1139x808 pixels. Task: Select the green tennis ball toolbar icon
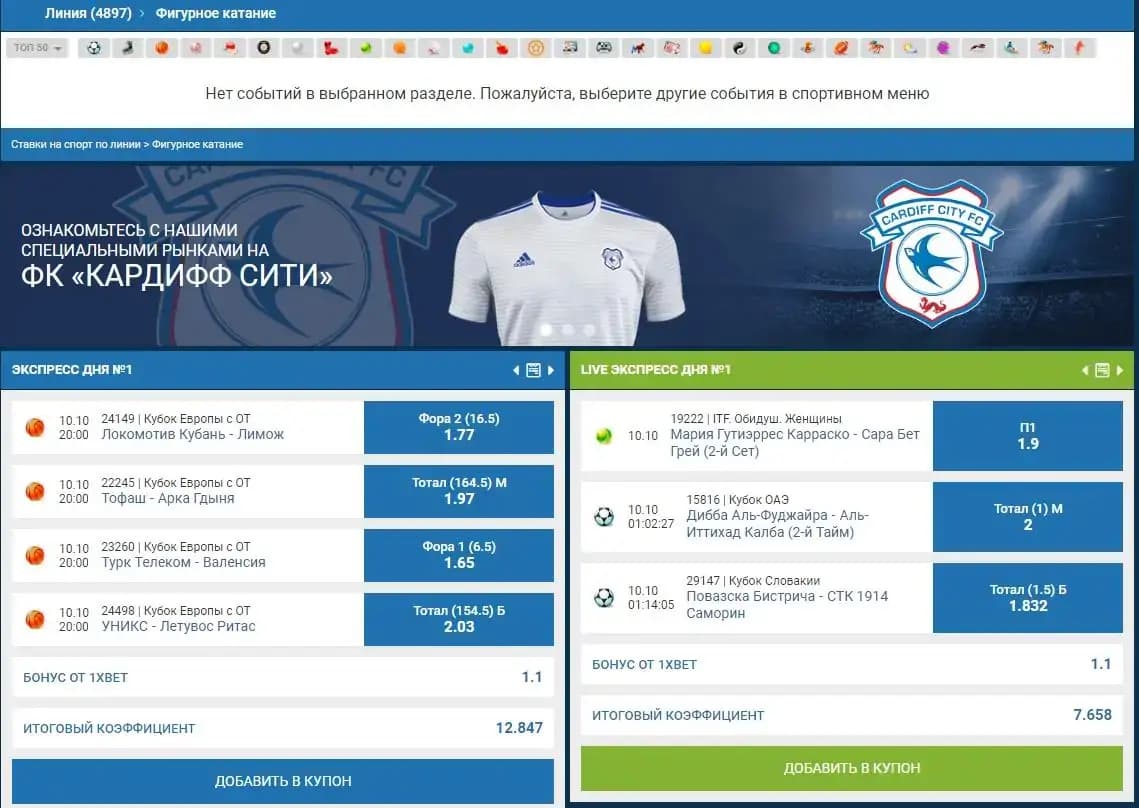[365, 48]
